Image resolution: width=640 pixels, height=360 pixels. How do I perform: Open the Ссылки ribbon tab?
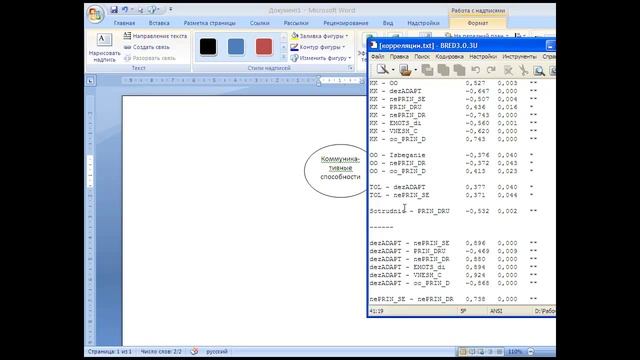click(260, 23)
